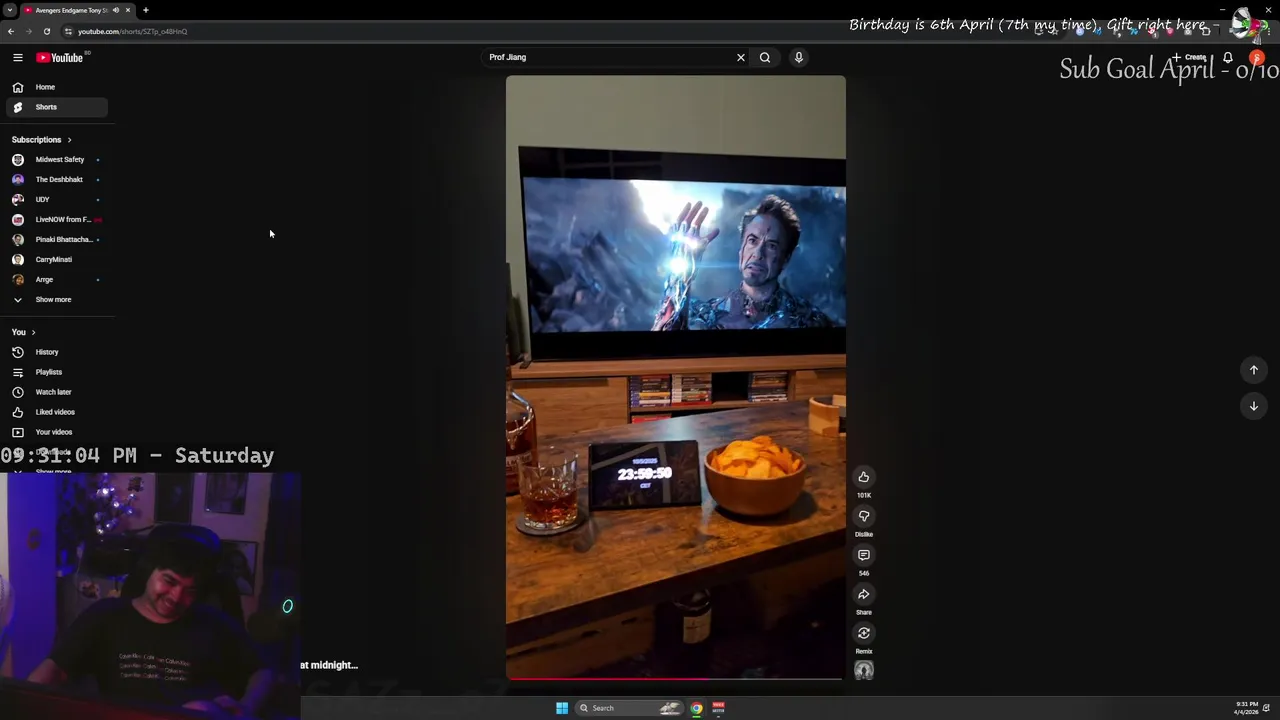
Task: Start voice search with microphone
Action: click(x=798, y=57)
